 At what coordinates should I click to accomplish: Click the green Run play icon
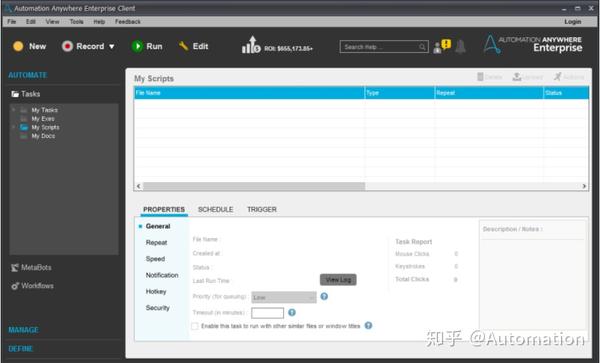(x=137, y=46)
